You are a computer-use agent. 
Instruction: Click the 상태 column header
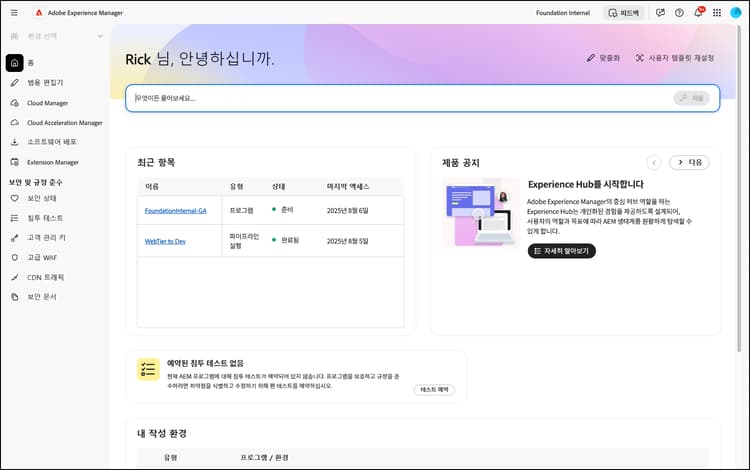pos(278,186)
